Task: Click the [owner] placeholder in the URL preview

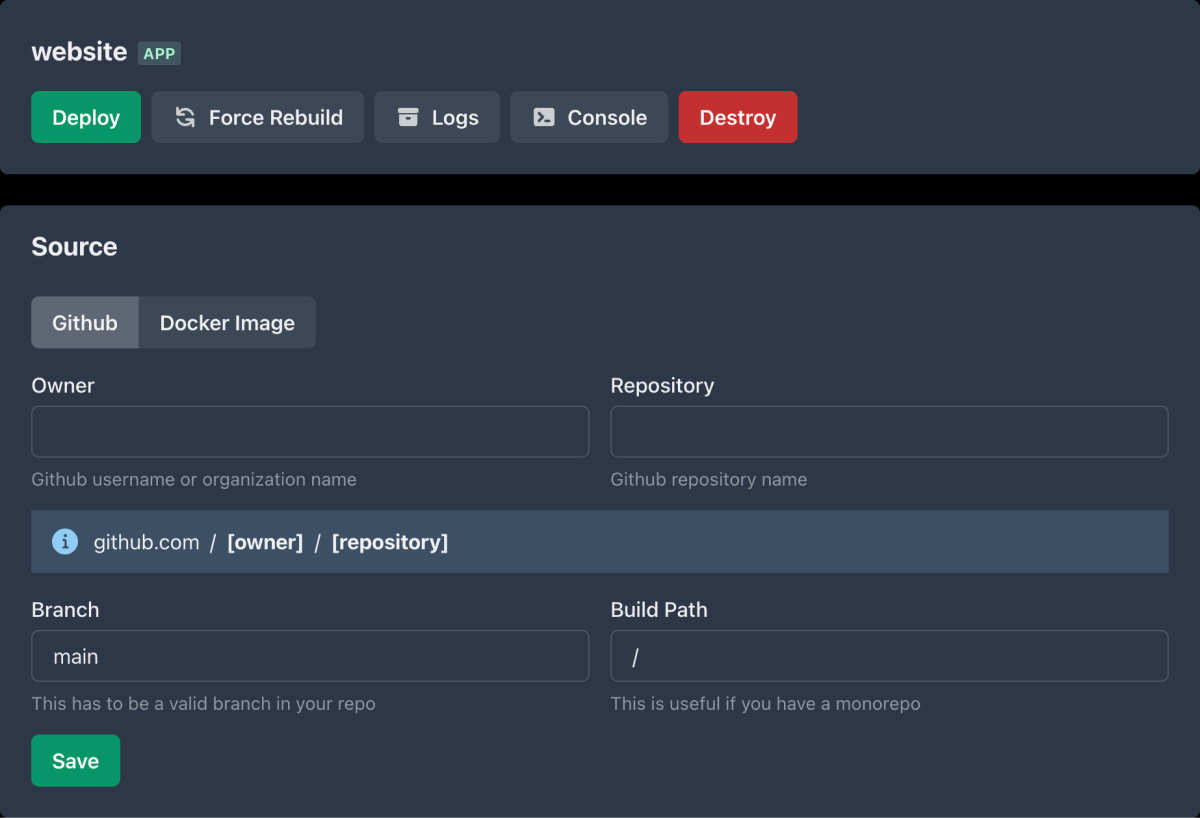Action: 265,542
